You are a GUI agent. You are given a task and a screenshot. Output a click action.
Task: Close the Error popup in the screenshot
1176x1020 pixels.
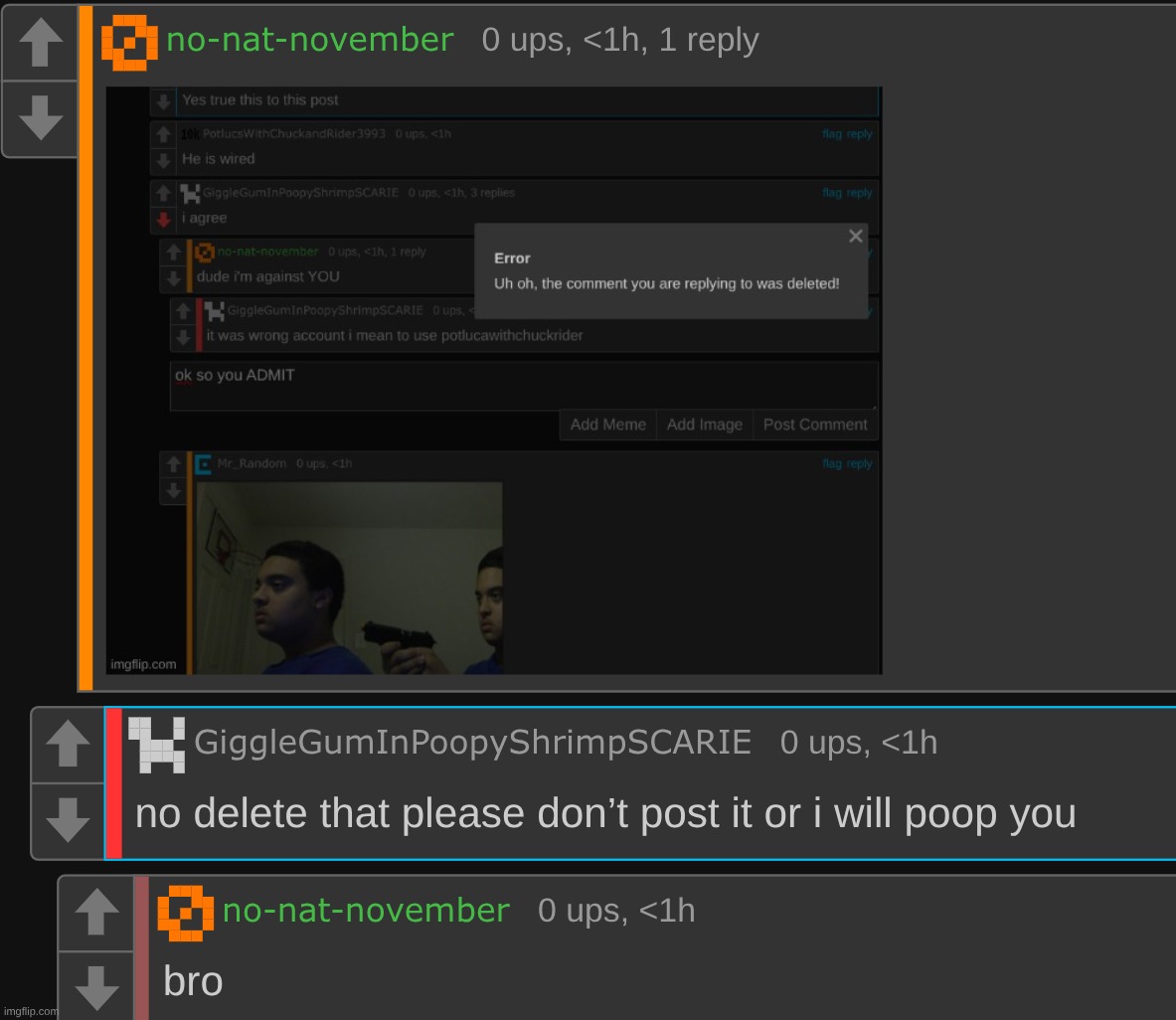click(x=856, y=237)
